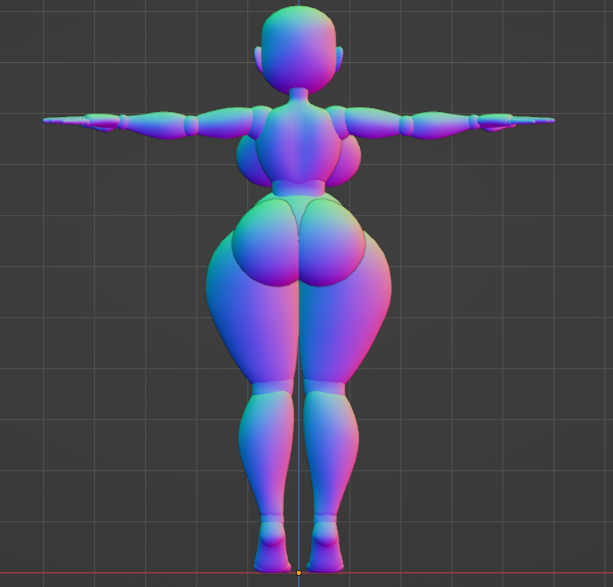Click the right leg's knee joint
613x587 pixels.
tap(324, 387)
